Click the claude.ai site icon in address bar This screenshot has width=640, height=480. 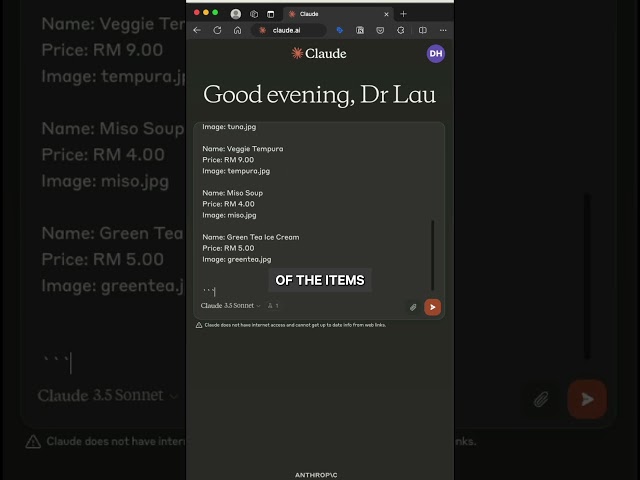[262, 30]
